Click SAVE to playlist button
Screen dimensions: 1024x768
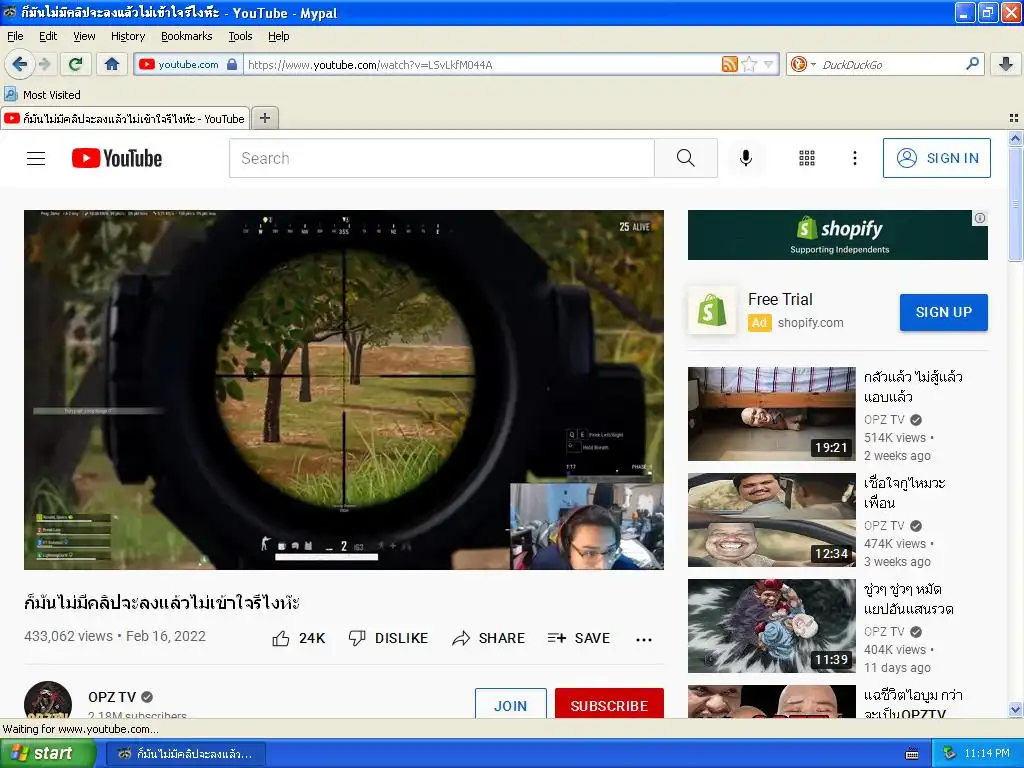tap(579, 638)
